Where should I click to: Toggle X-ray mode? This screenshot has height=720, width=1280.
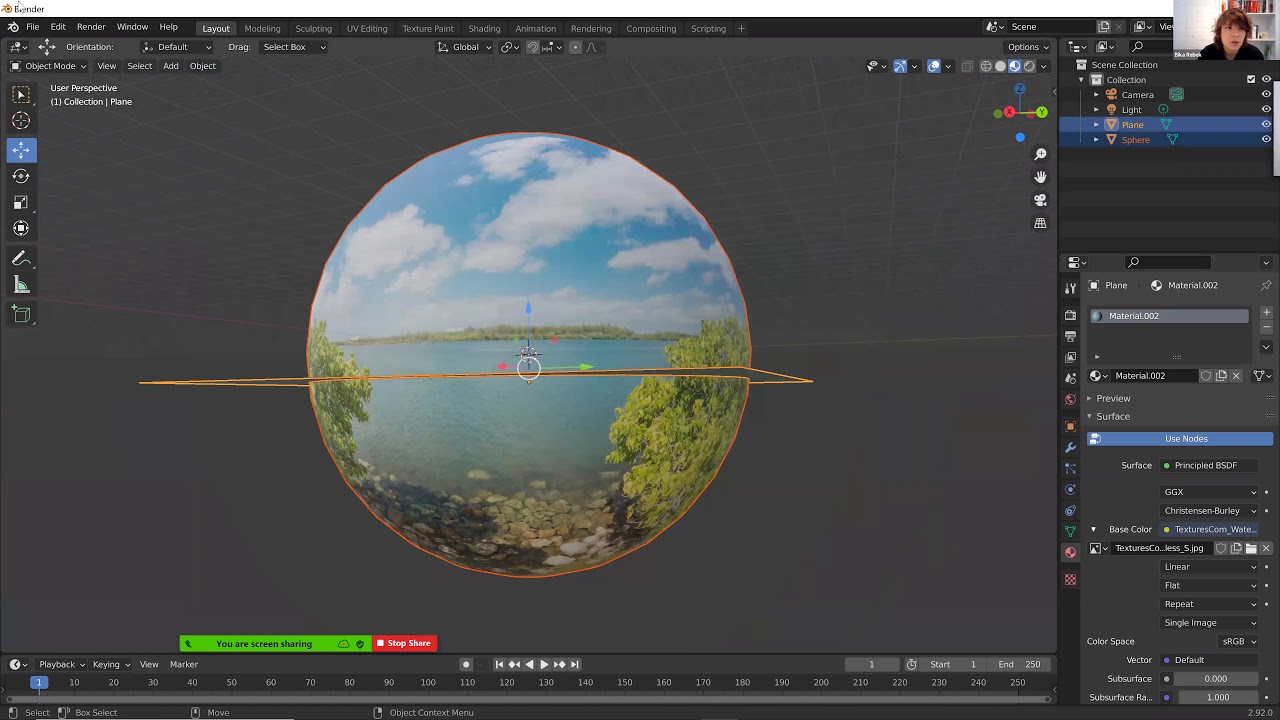click(967, 66)
